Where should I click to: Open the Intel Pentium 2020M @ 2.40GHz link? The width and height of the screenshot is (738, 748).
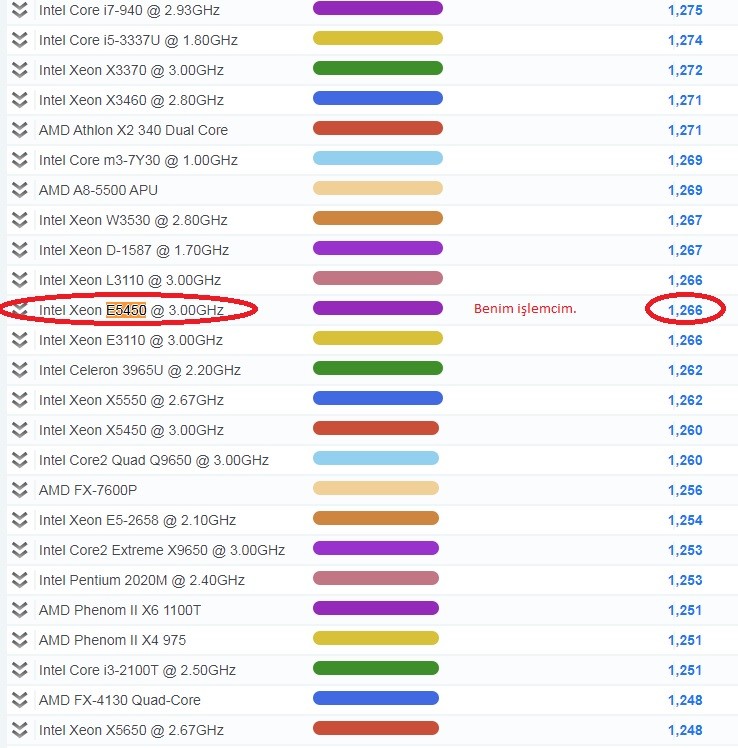[x=142, y=580]
